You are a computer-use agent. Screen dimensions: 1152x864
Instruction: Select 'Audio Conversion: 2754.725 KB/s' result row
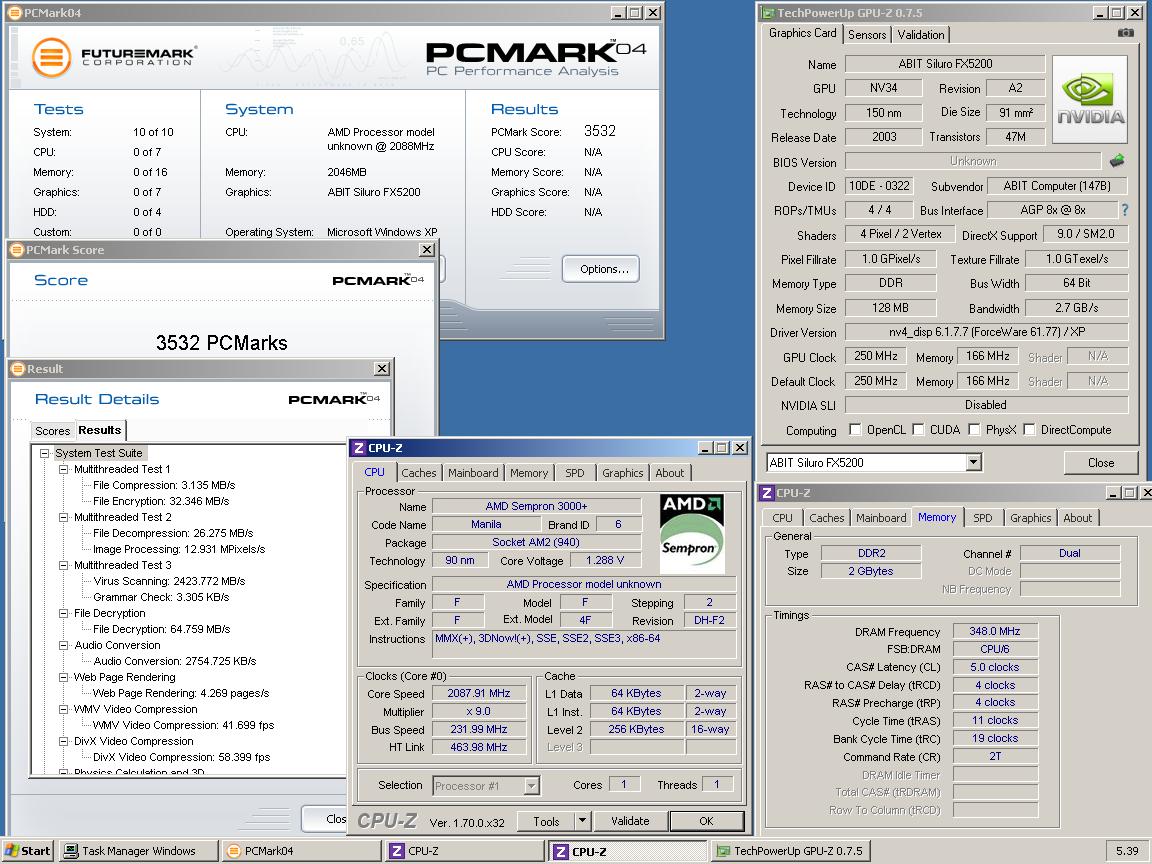[x=174, y=661]
